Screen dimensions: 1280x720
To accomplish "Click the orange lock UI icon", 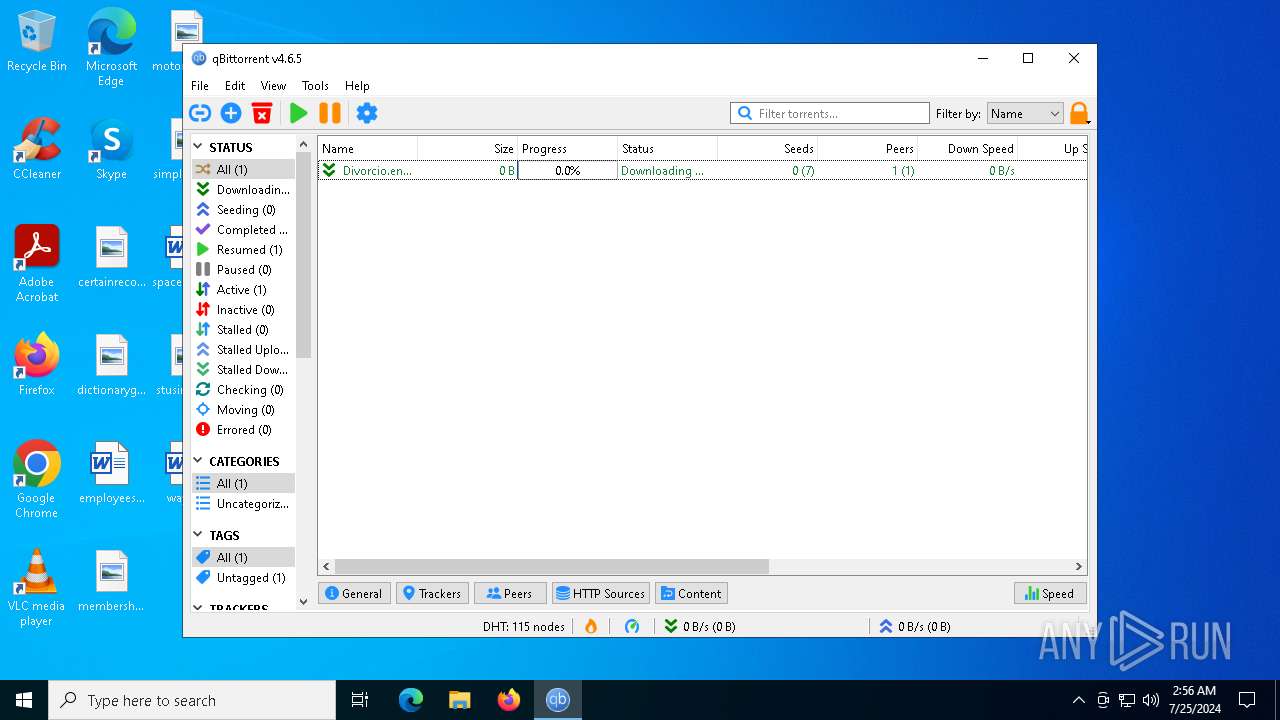I will (x=1078, y=113).
